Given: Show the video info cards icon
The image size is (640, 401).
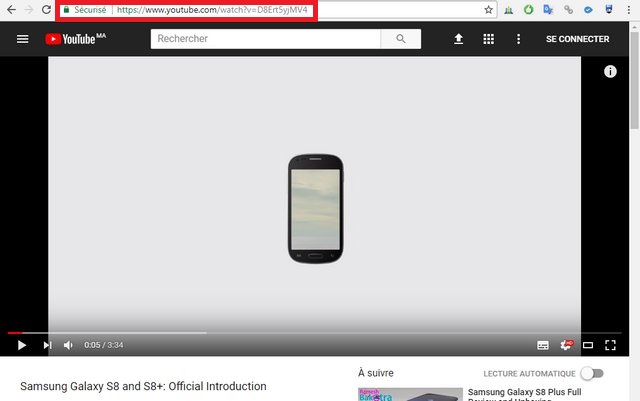Looking at the screenshot, I should pyautogui.click(x=610, y=71).
